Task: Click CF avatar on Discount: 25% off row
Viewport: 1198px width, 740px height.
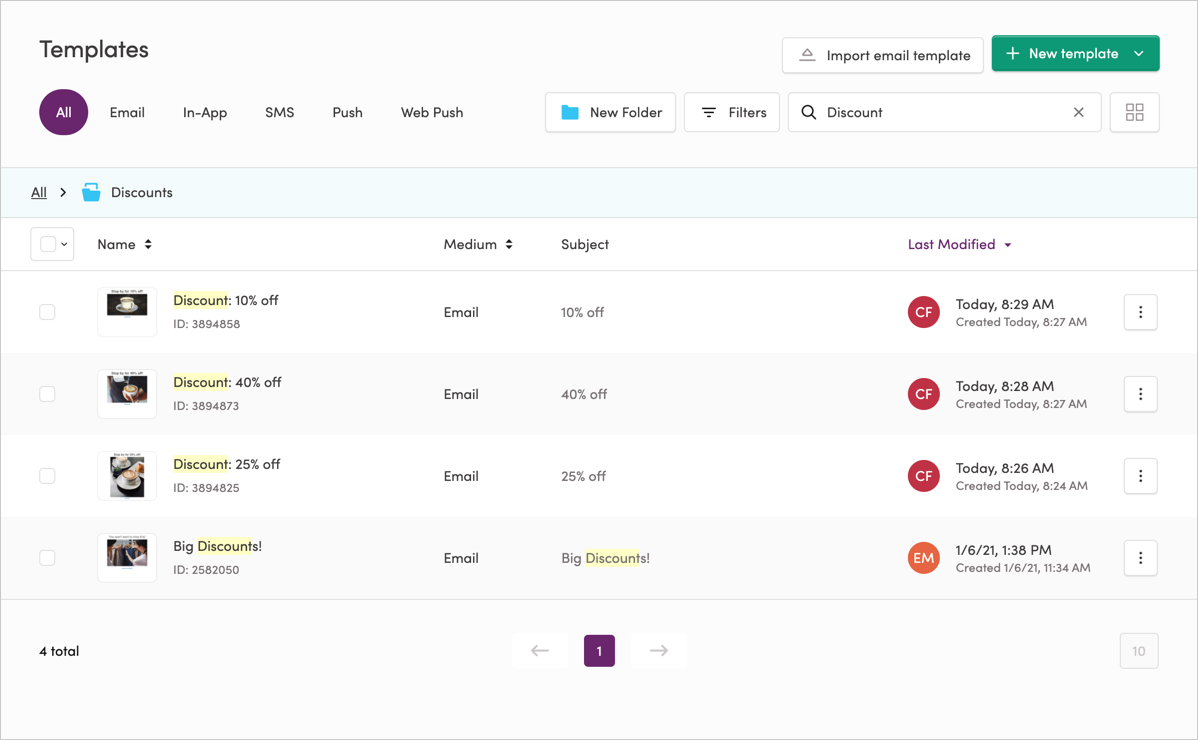Action: click(924, 476)
